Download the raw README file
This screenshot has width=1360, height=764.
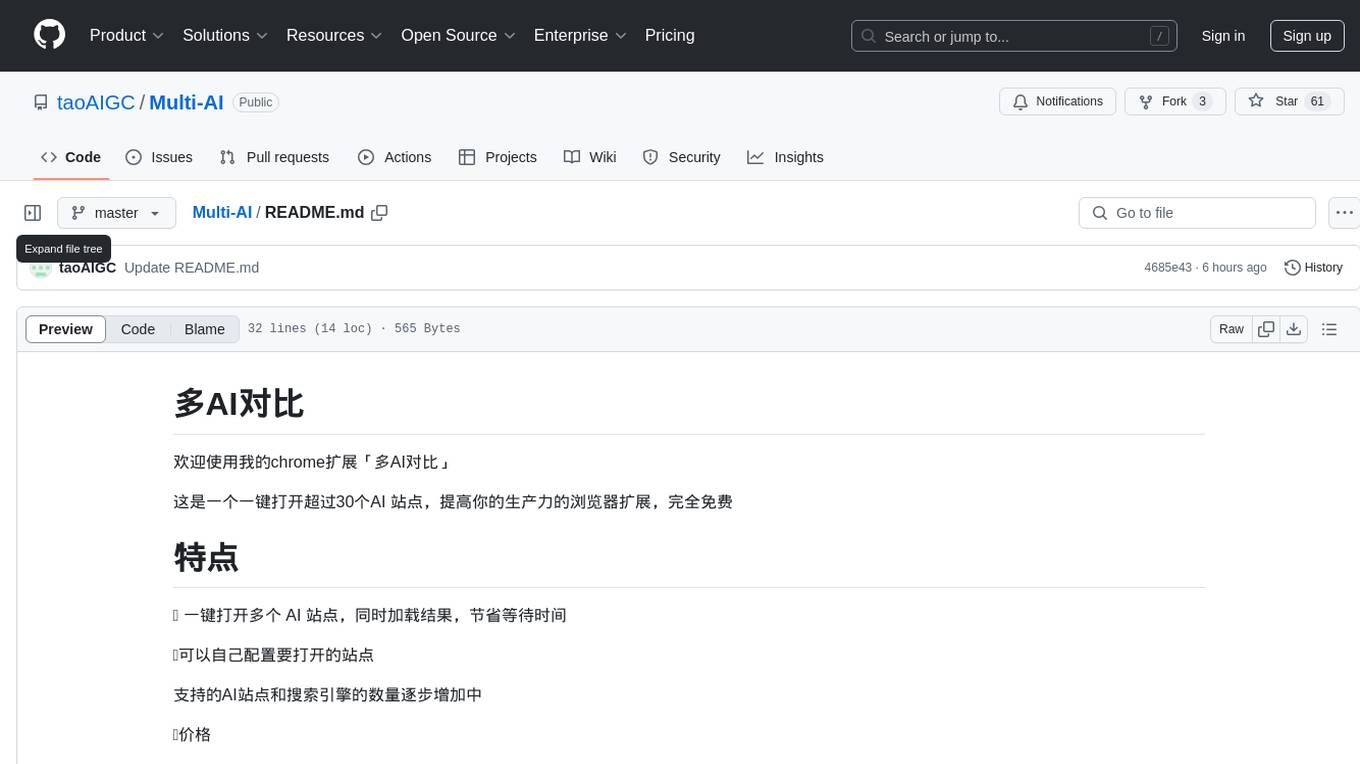[1293, 329]
